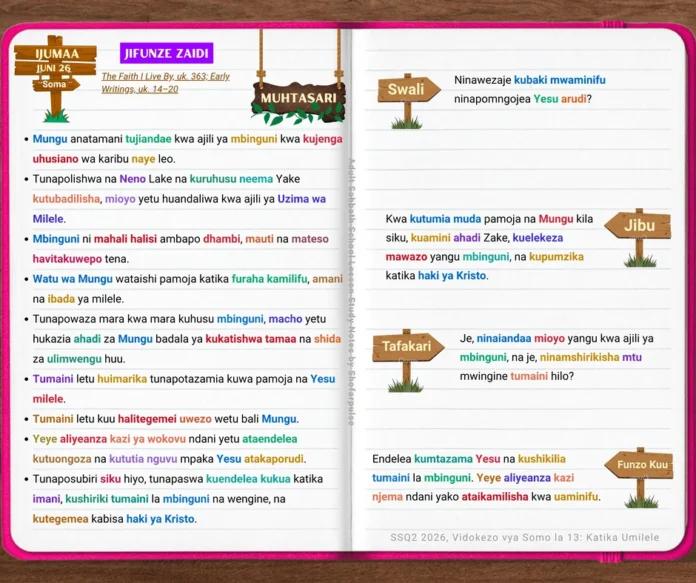Click the JUNI 26 date plank

[55, 68]
